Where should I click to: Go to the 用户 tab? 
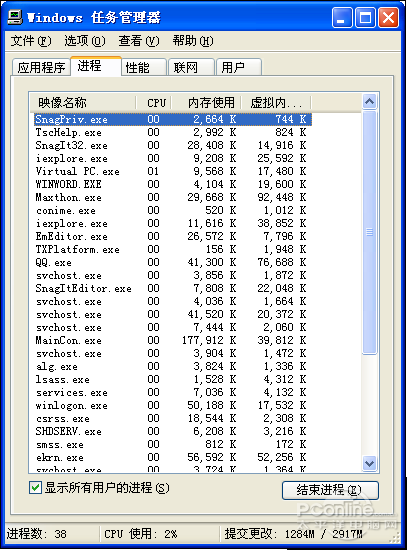(x=239, y=67)
